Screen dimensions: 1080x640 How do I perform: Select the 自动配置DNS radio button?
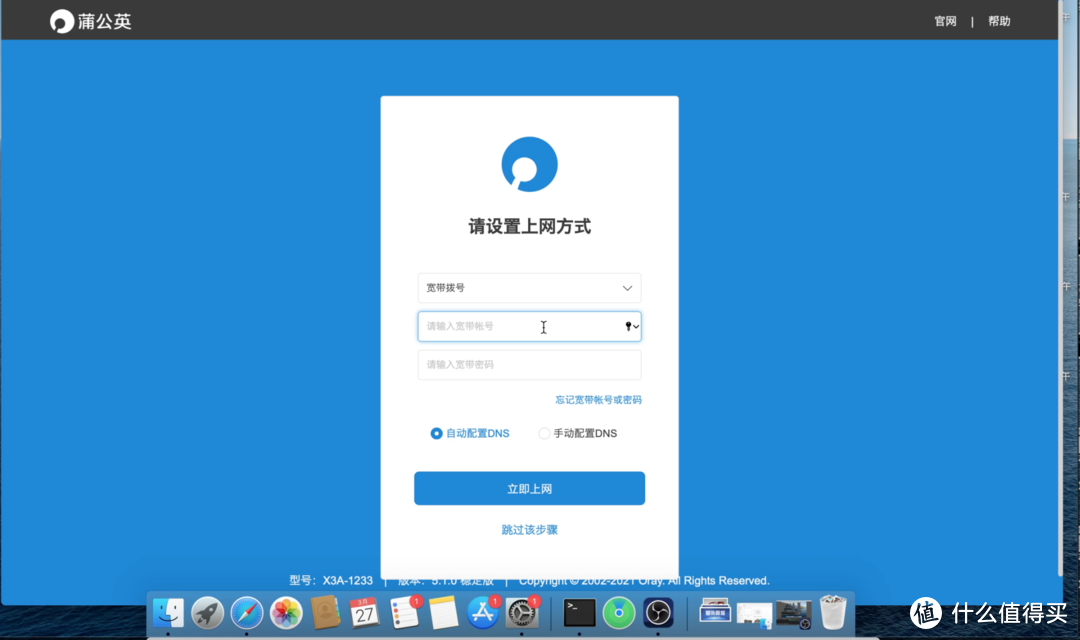pos(435,433)
